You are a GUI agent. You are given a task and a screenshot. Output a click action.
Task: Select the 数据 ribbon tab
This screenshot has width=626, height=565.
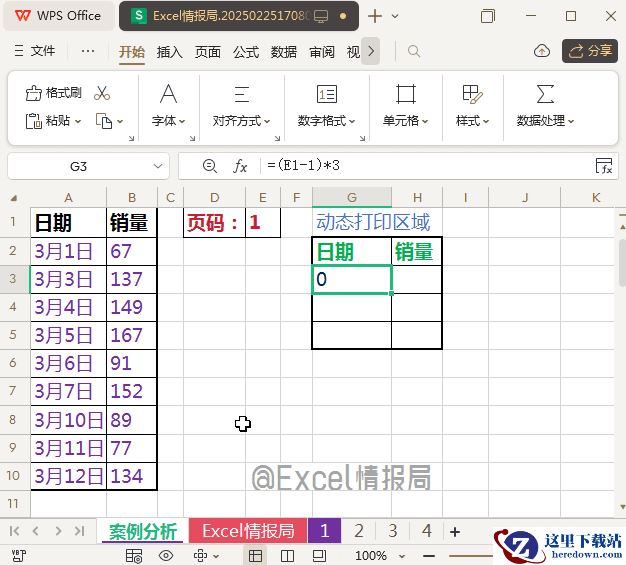(284, 52)
